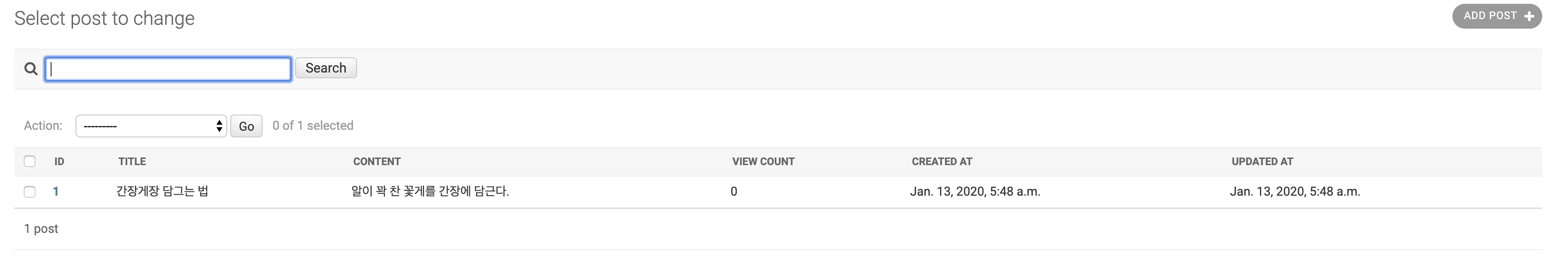Click the title cell 간장게장 담그는 법
This screenshot has height=272, width=1568.
[162, 191]
